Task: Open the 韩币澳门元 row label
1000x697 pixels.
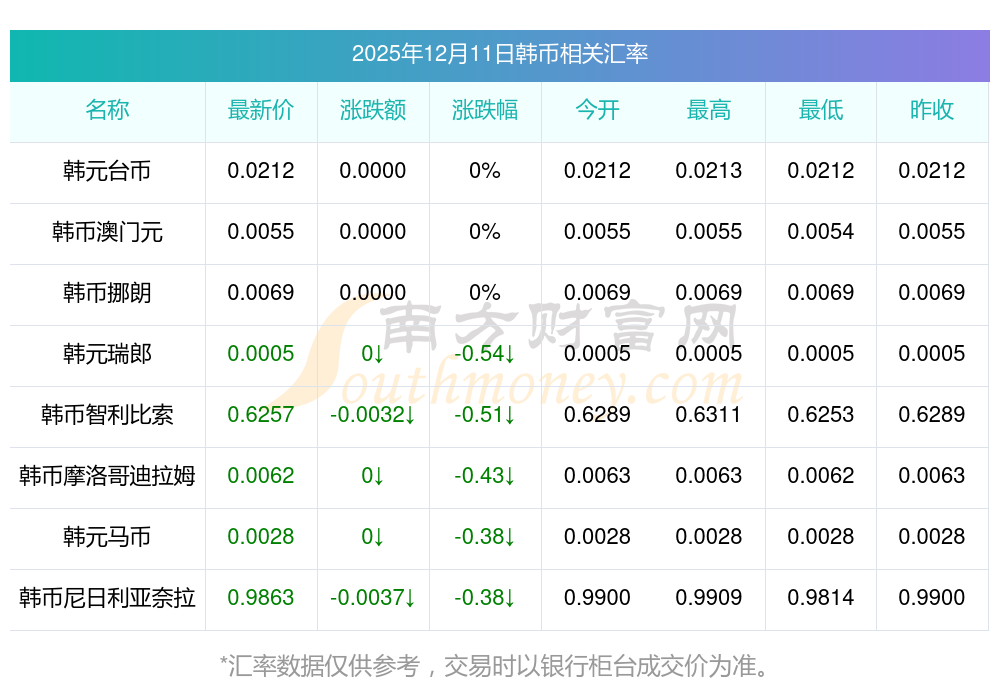Action: coord(107,232)
